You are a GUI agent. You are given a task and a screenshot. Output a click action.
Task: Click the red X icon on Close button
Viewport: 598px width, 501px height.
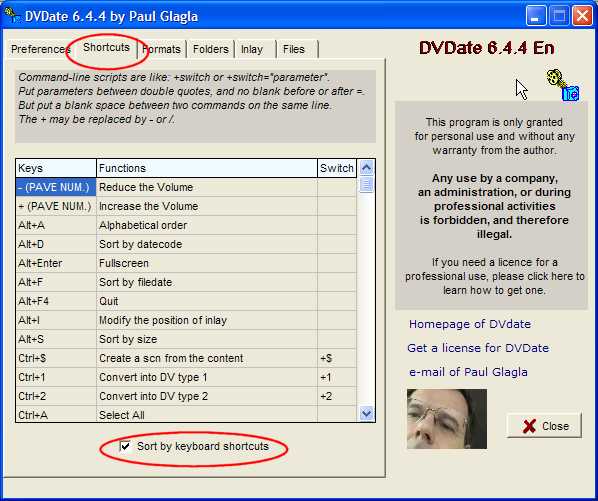(x=529, y=426)
